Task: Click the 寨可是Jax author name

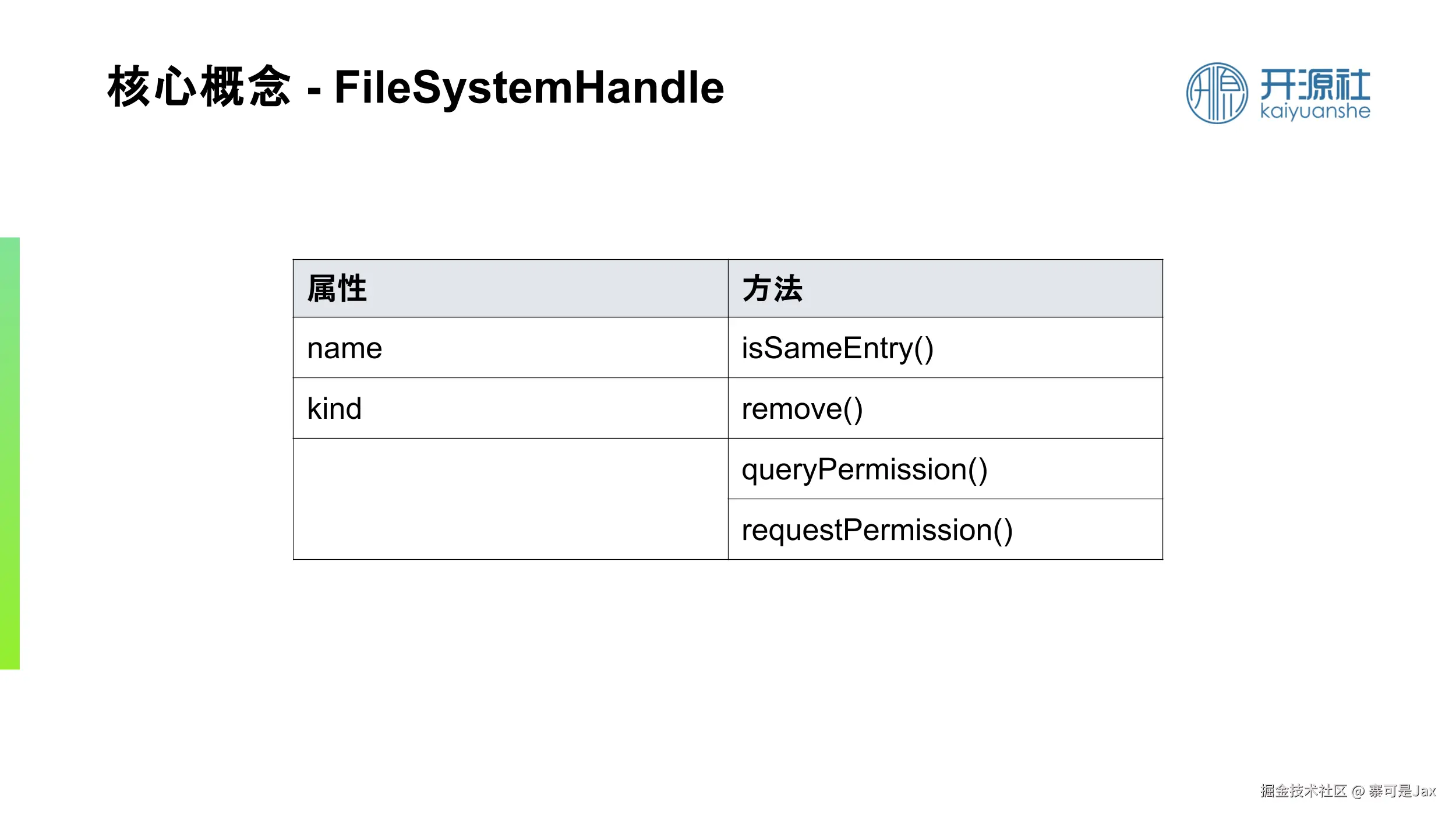Action: (x=1402, y=790)
